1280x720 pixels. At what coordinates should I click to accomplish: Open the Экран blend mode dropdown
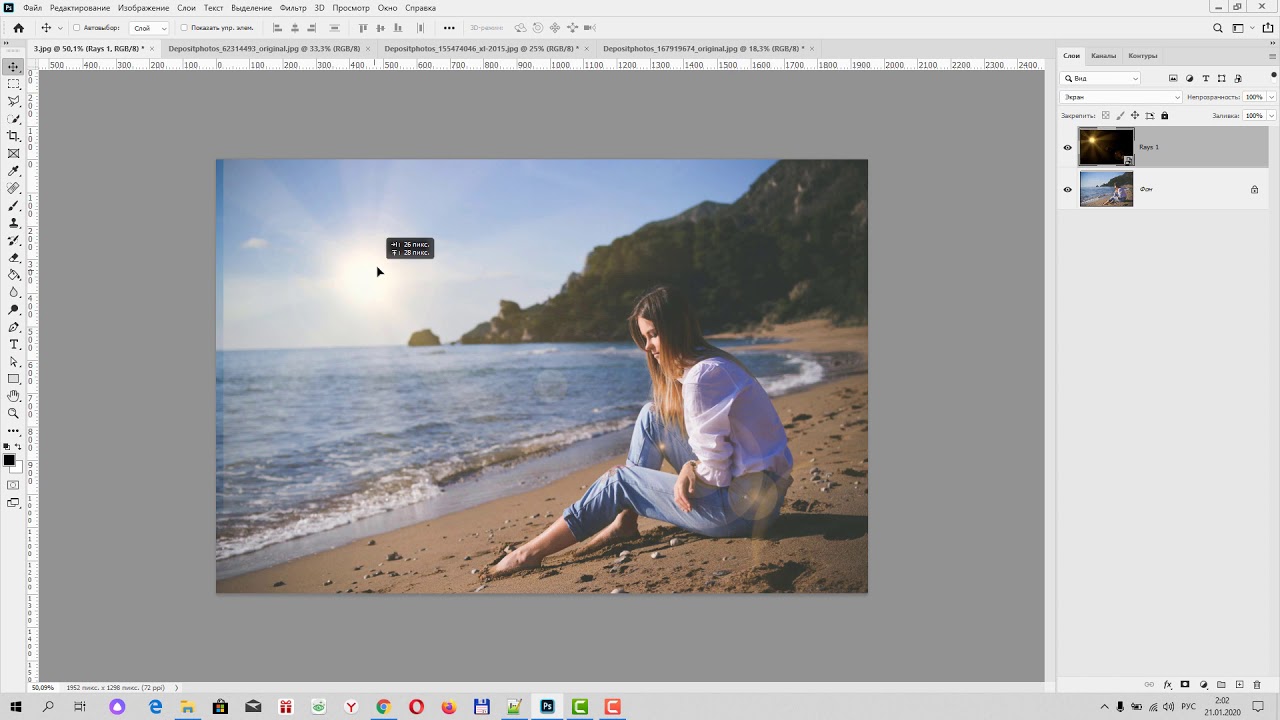tap(1121, 97)
